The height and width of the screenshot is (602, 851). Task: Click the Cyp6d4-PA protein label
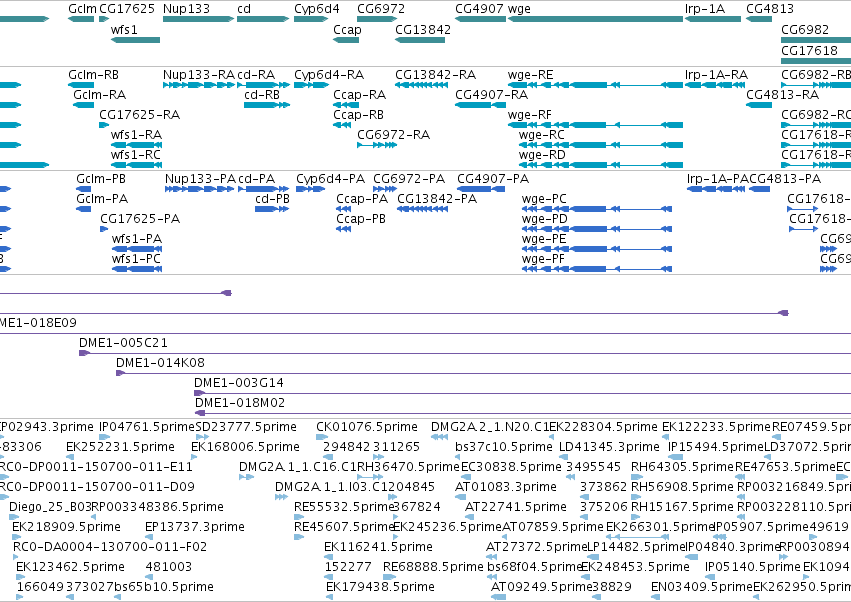(x=331, y=179)
